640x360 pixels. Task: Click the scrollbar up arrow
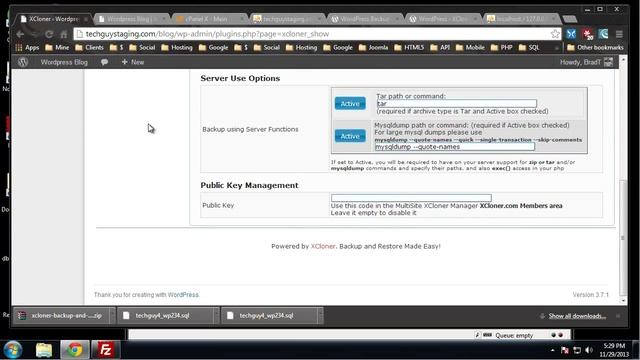coord(623,60)
